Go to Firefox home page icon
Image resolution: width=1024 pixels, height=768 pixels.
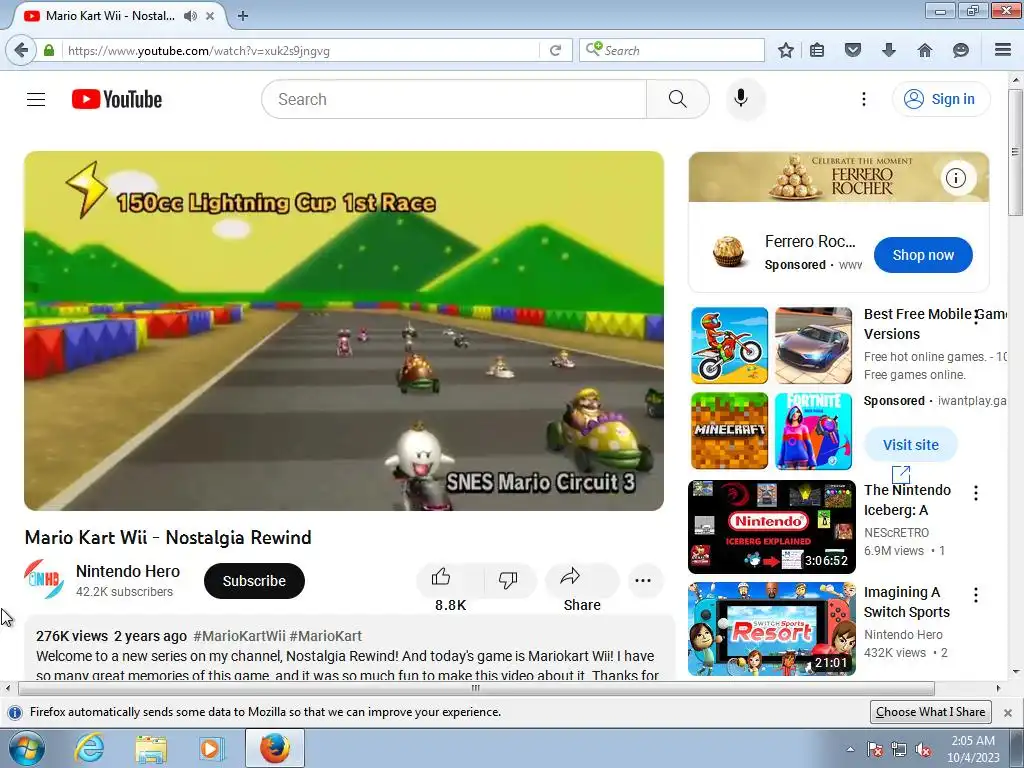(x=925, y=50)
